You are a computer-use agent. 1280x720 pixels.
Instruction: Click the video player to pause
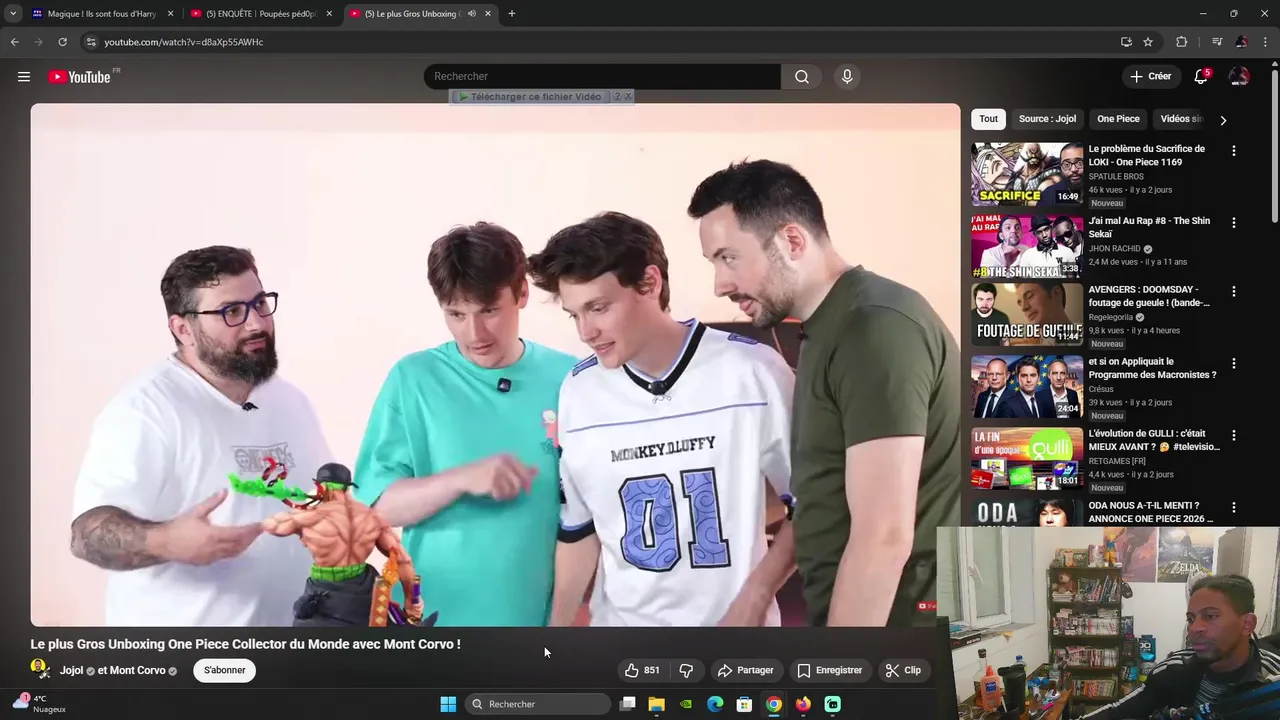495,365
